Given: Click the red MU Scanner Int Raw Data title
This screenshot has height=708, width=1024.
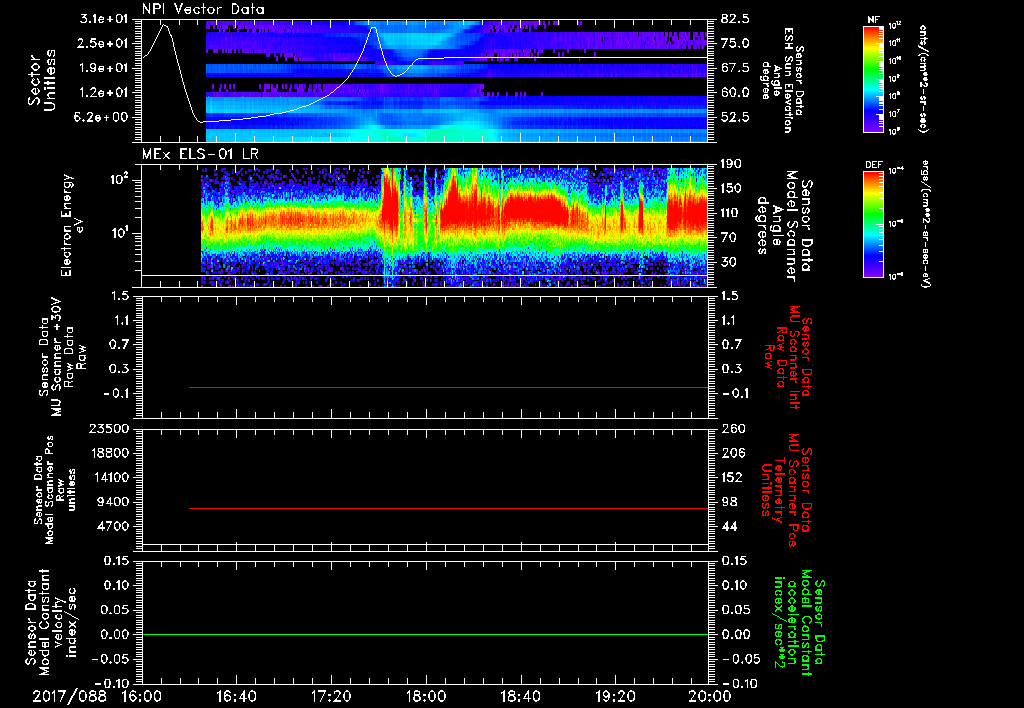Looking at the screenshot, I should (x=788, y=357).
